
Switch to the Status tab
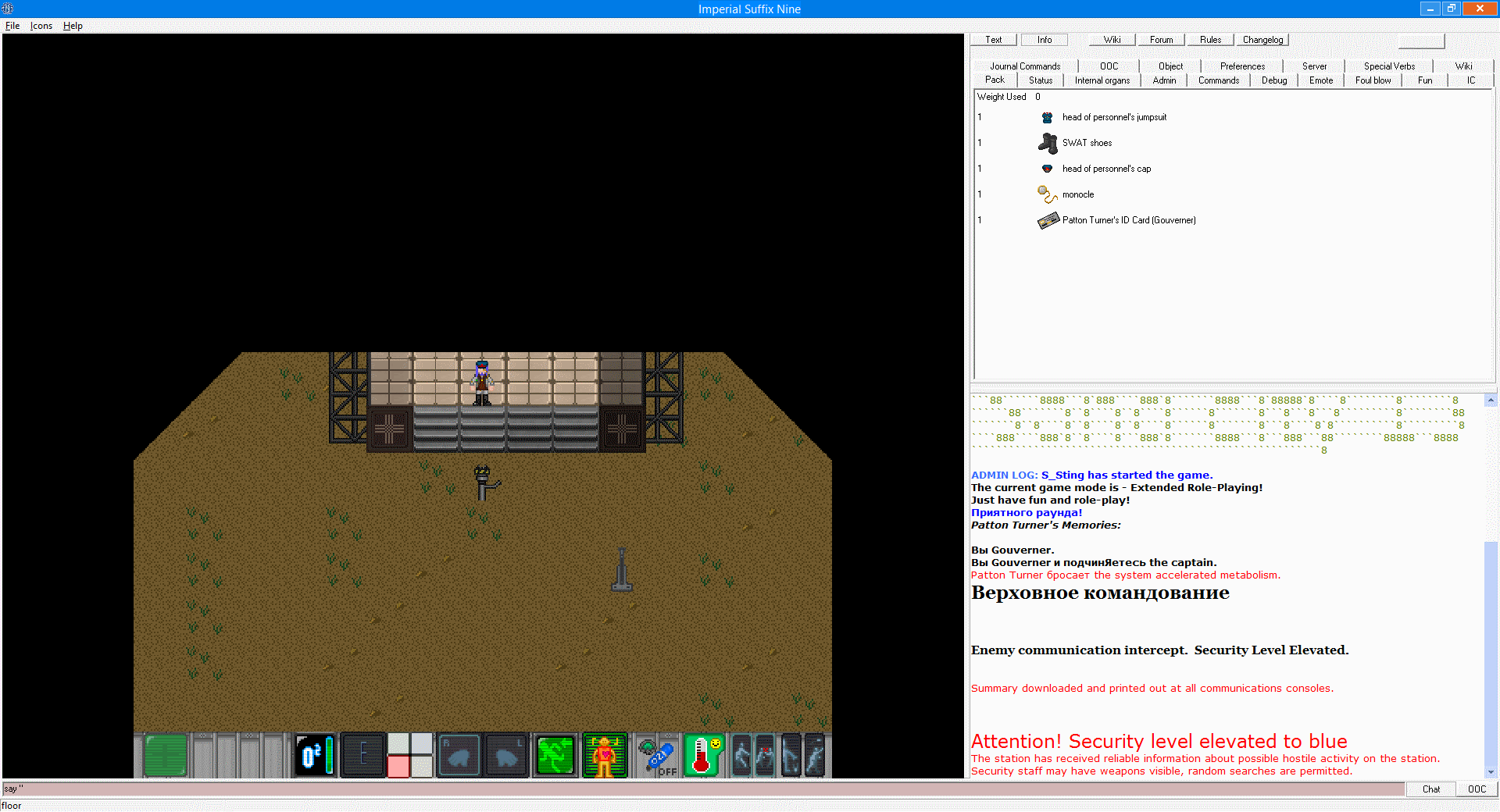tap(1041, 80)
